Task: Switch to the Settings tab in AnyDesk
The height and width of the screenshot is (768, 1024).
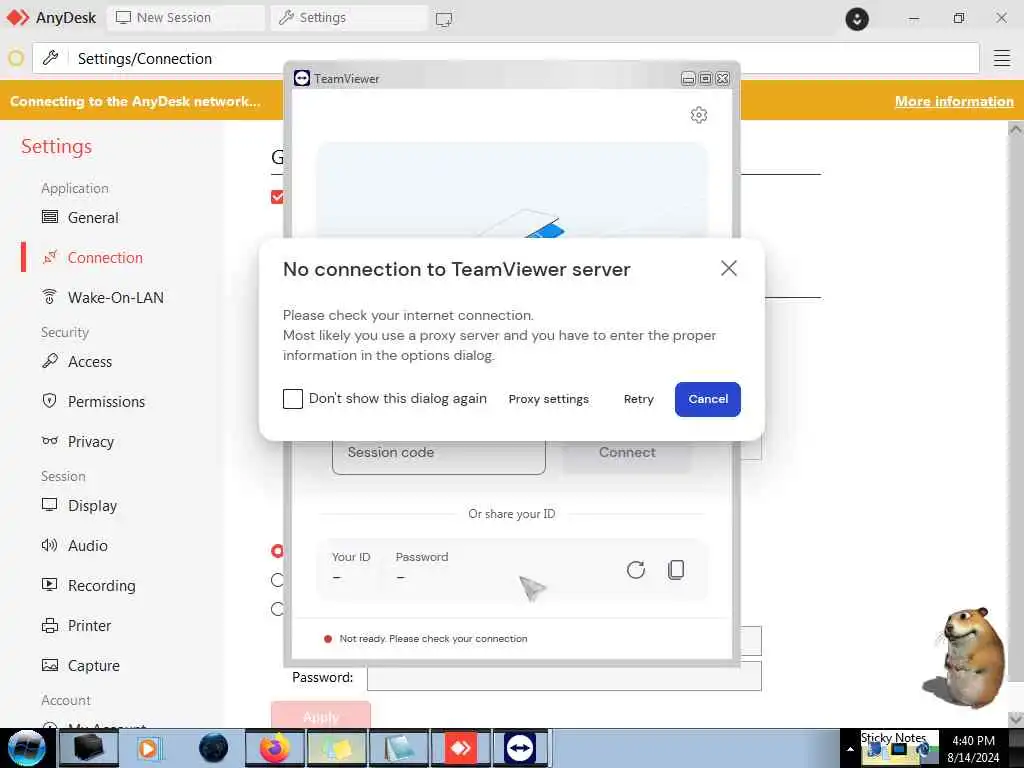Action: [x=349, y=18]
